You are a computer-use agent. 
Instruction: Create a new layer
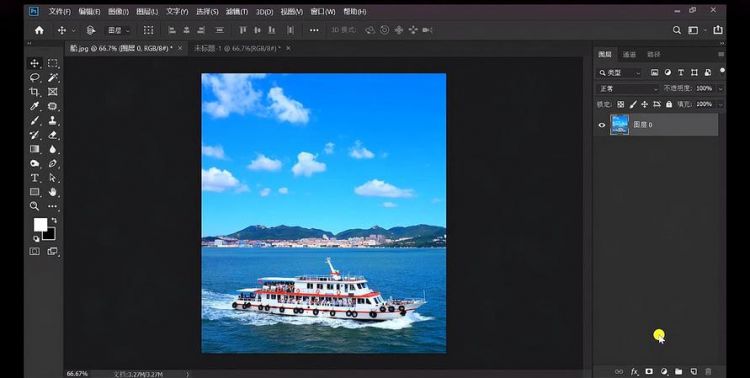click(x=694, y=371)
